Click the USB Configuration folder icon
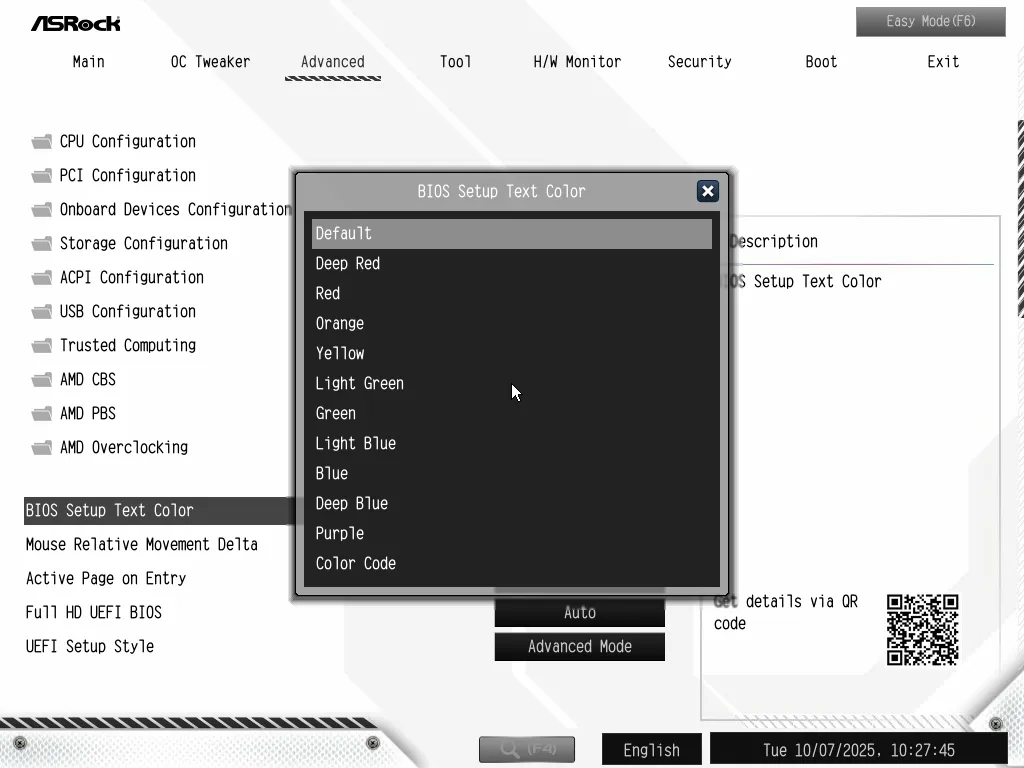This screenshot has height=768, width=1024. [41, 312]
